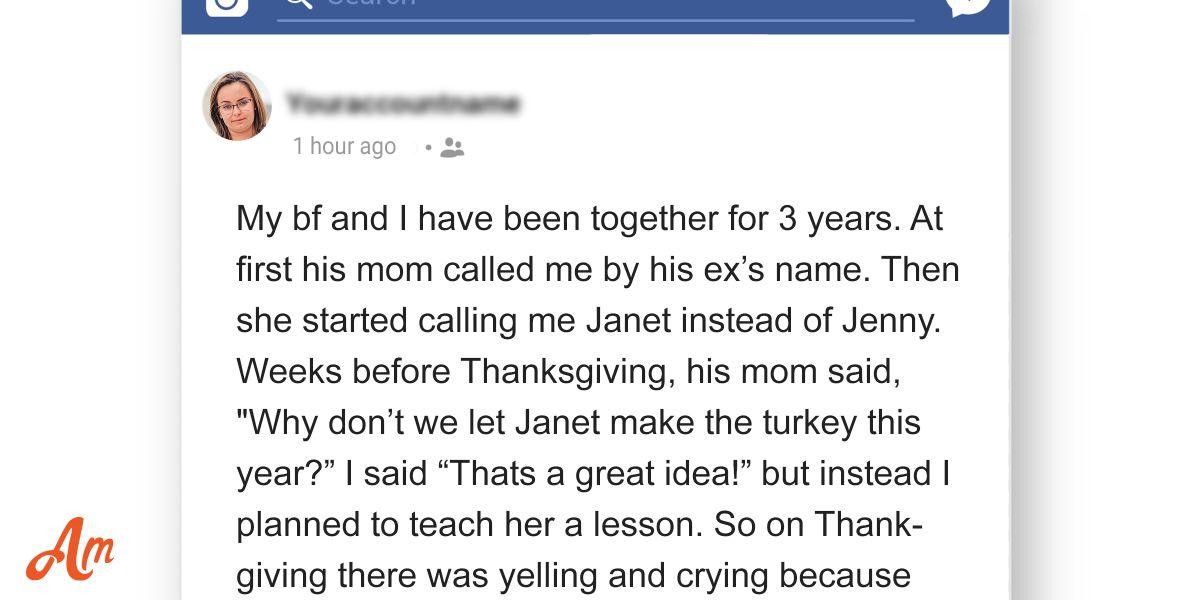
Task: Click the underline beneath the Search field
Action: pyautogui.click(x=595, y=20)
